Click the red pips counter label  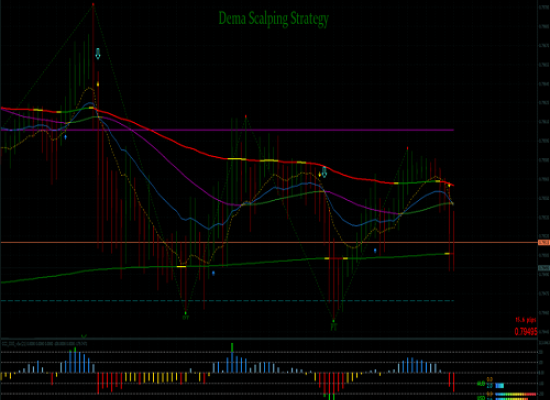click(525, 320)
